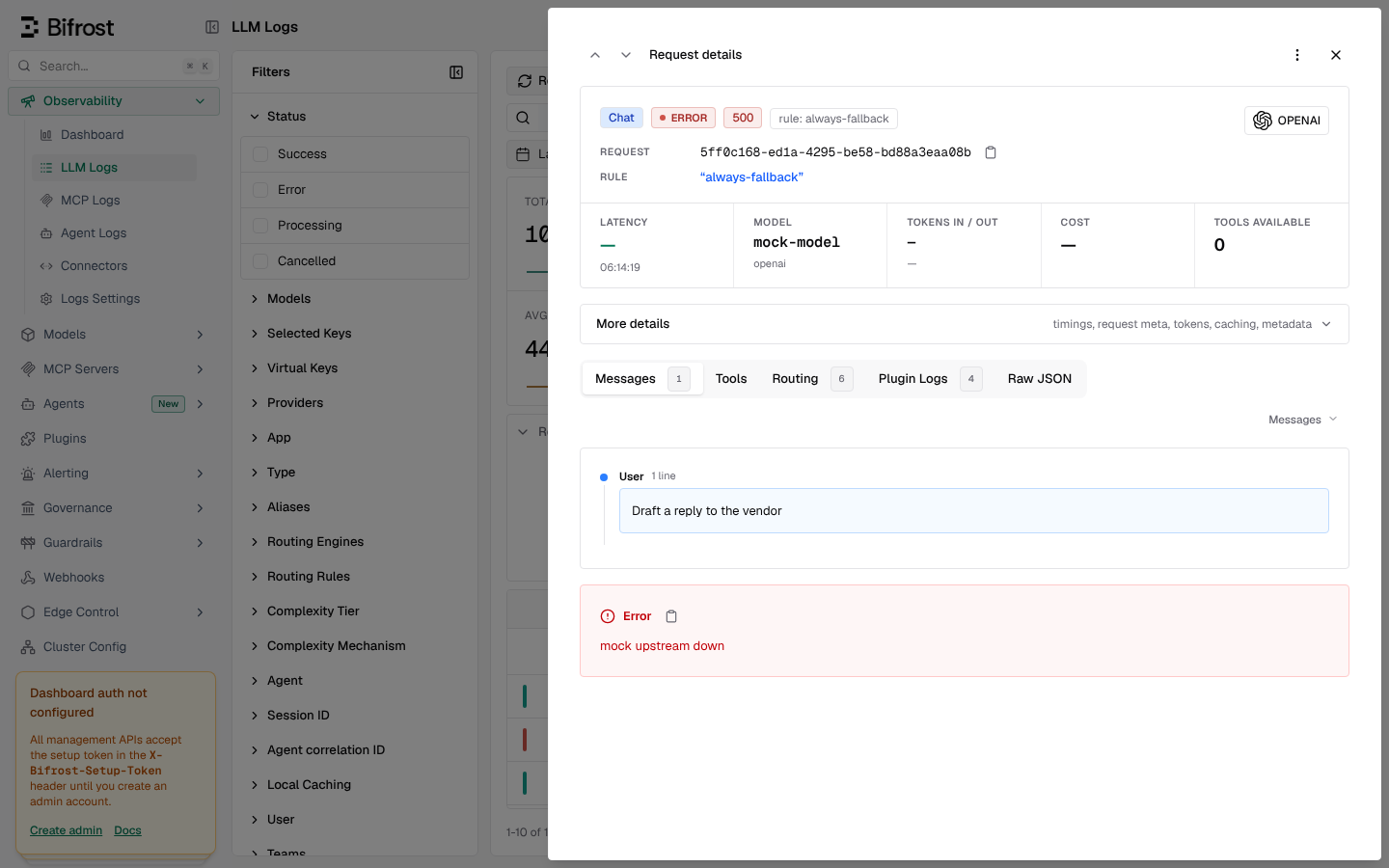
Task: Open the Messages view dropdown
Action: click(1303, 420)
